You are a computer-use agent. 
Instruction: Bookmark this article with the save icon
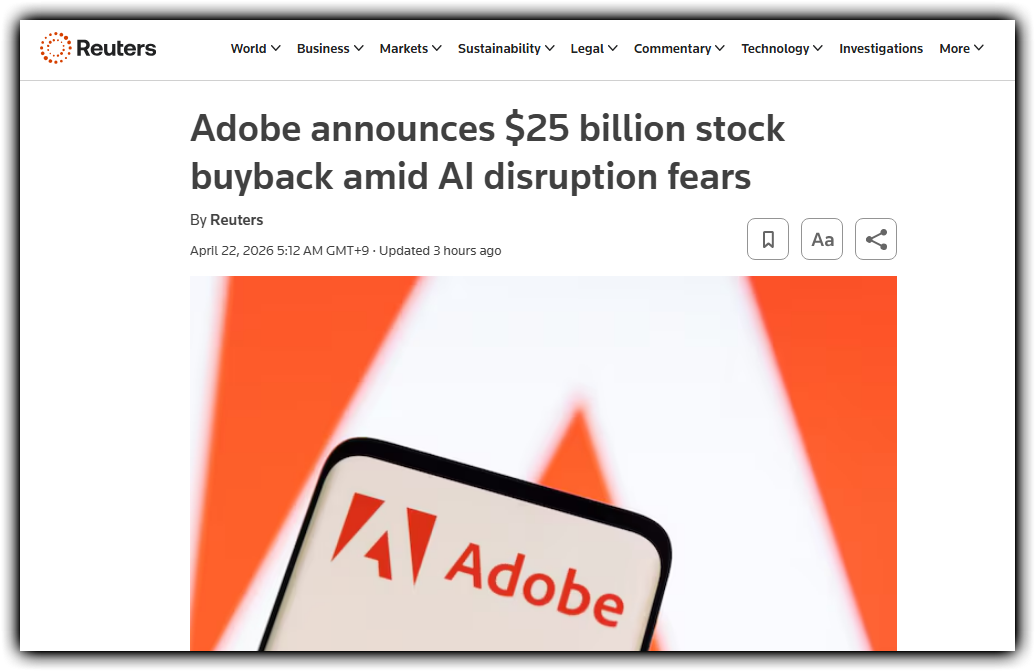coord(768,239)
